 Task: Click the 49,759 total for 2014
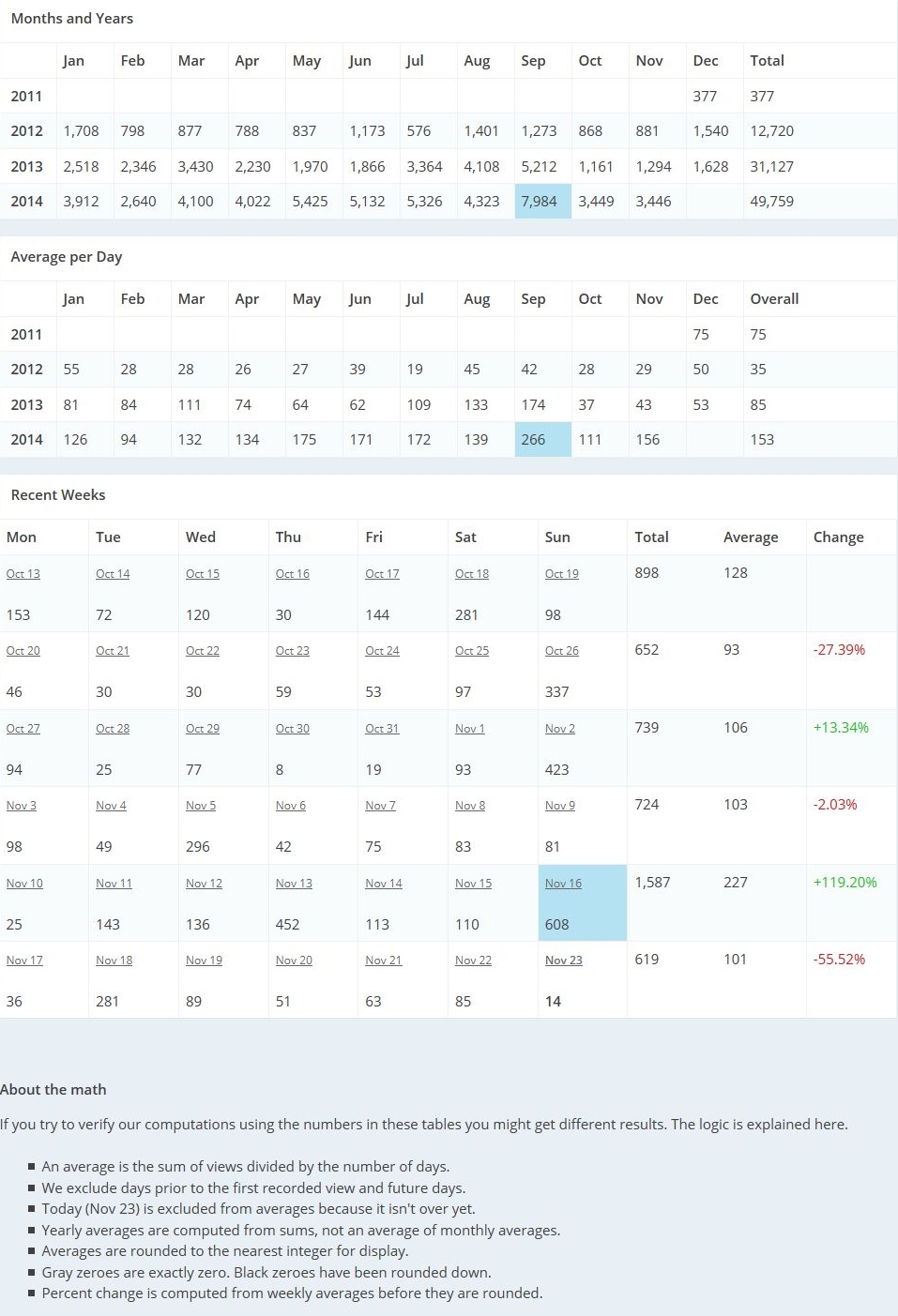[x=771, y=202]
